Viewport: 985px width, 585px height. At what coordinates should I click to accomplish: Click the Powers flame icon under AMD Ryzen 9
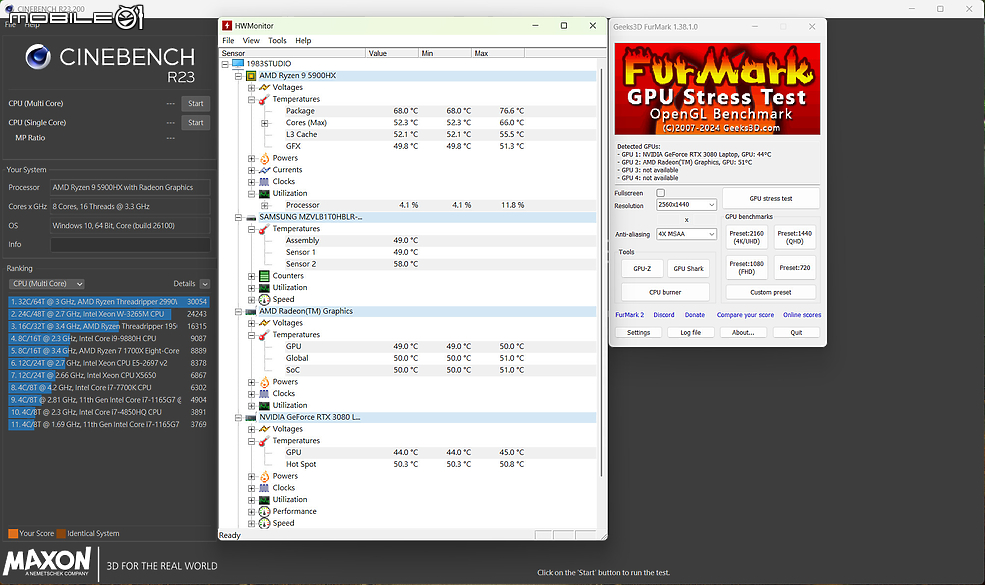264,158
